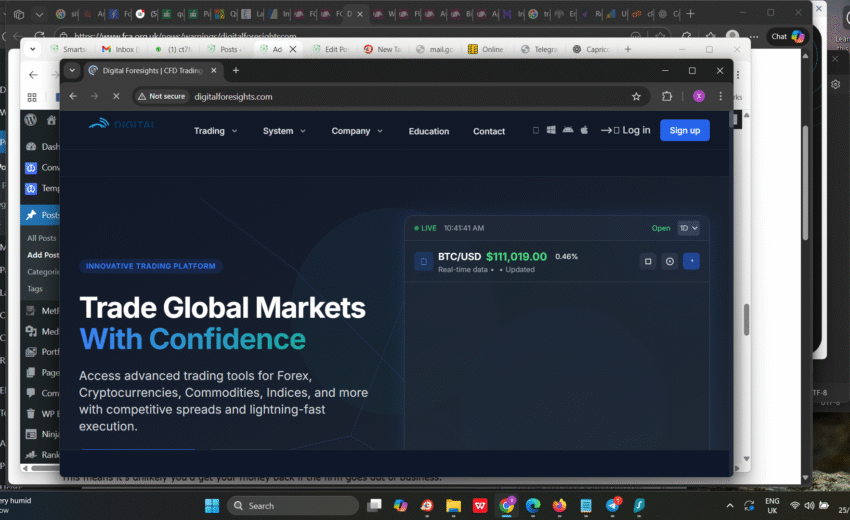This screenshot has width=850, height=520.
Task: Open the tab search dropdown in the front Chrome window
Action: (72, 70)
